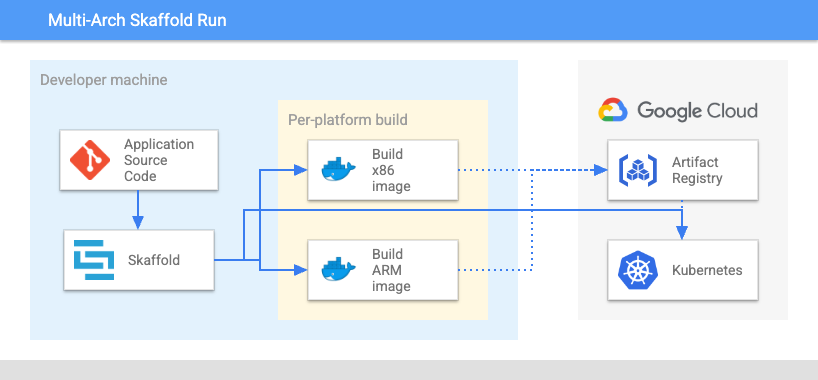Screen dimensions: 818x380
Task: Click the Docker whale in ARM box
Action: (x=338, y=270)
